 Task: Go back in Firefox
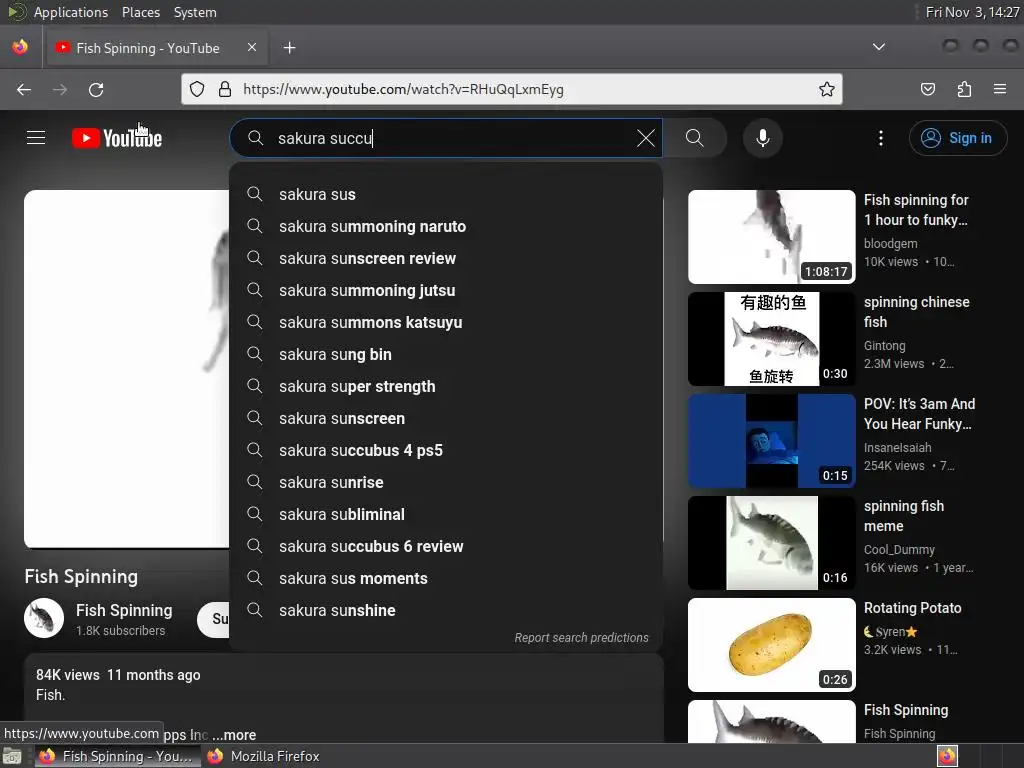pyautogui.click(x=24, y=89)
